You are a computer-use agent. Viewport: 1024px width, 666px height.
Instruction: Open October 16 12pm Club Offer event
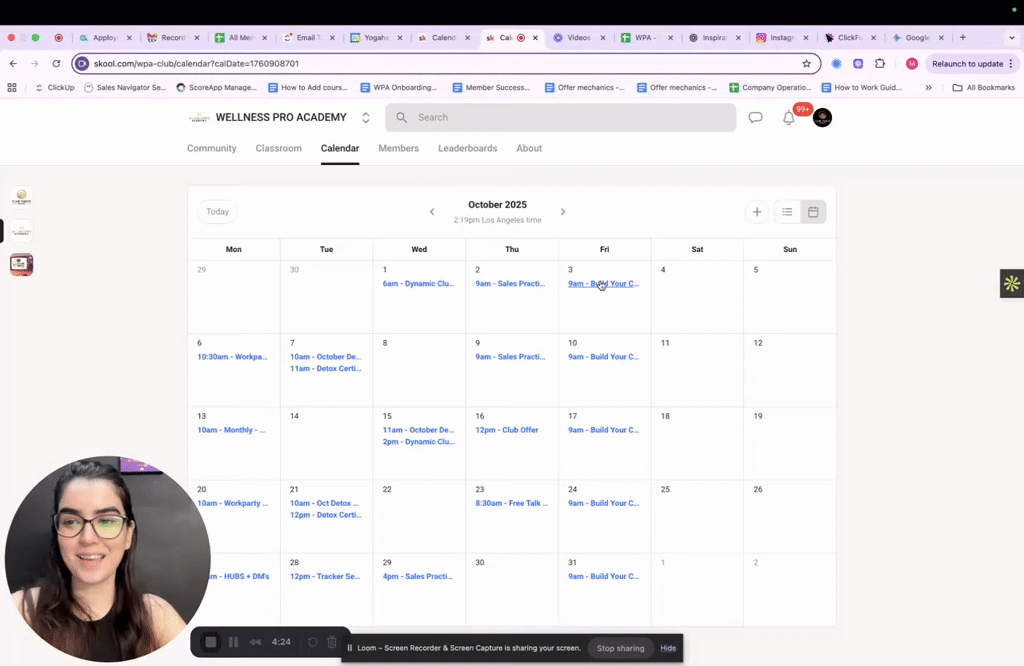(x=507, y=430)
